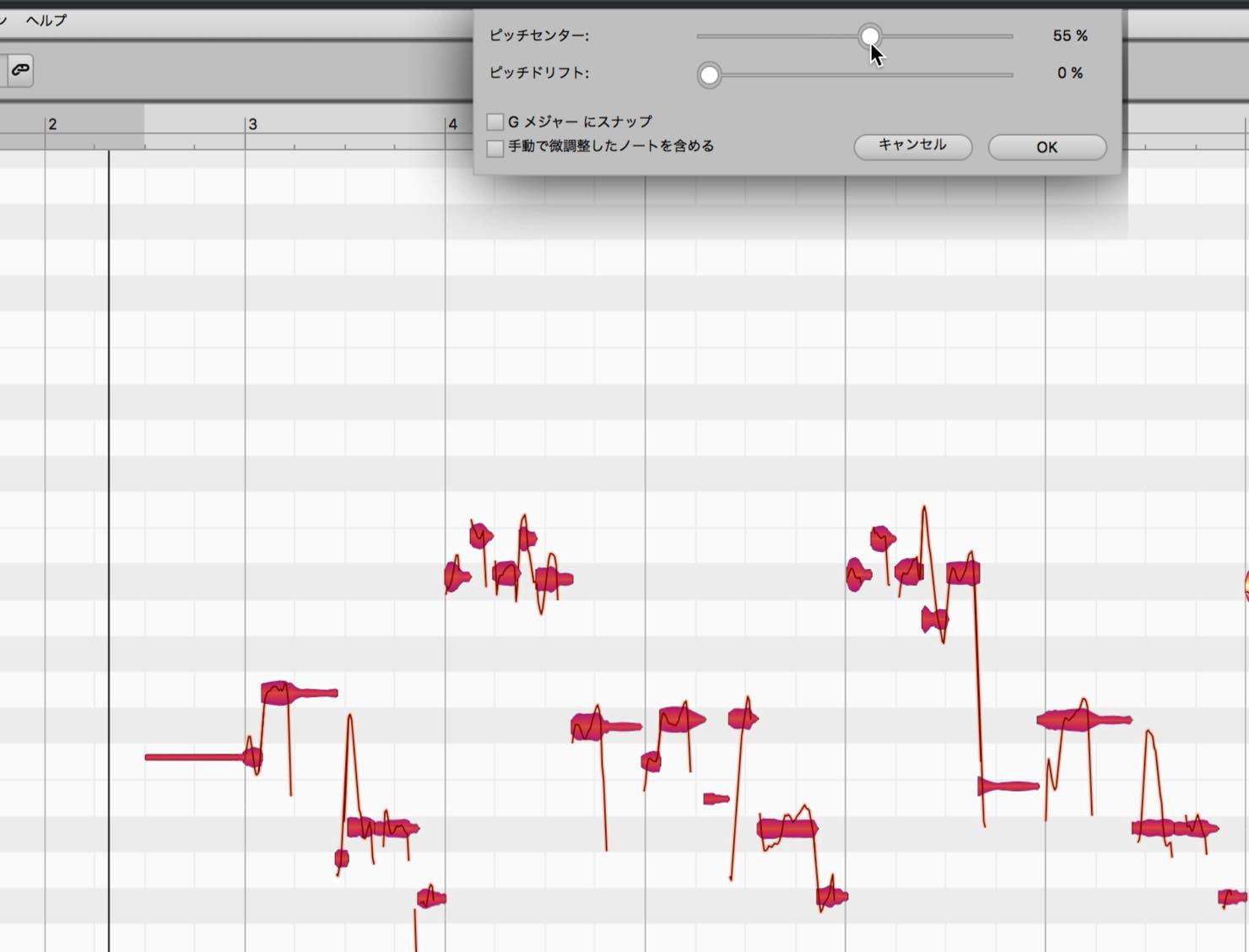The width and height of the screenshot is (1249, 952).
Task: Enable G メジャー にスナップ checkbox
Action: (x=495, y=122)
